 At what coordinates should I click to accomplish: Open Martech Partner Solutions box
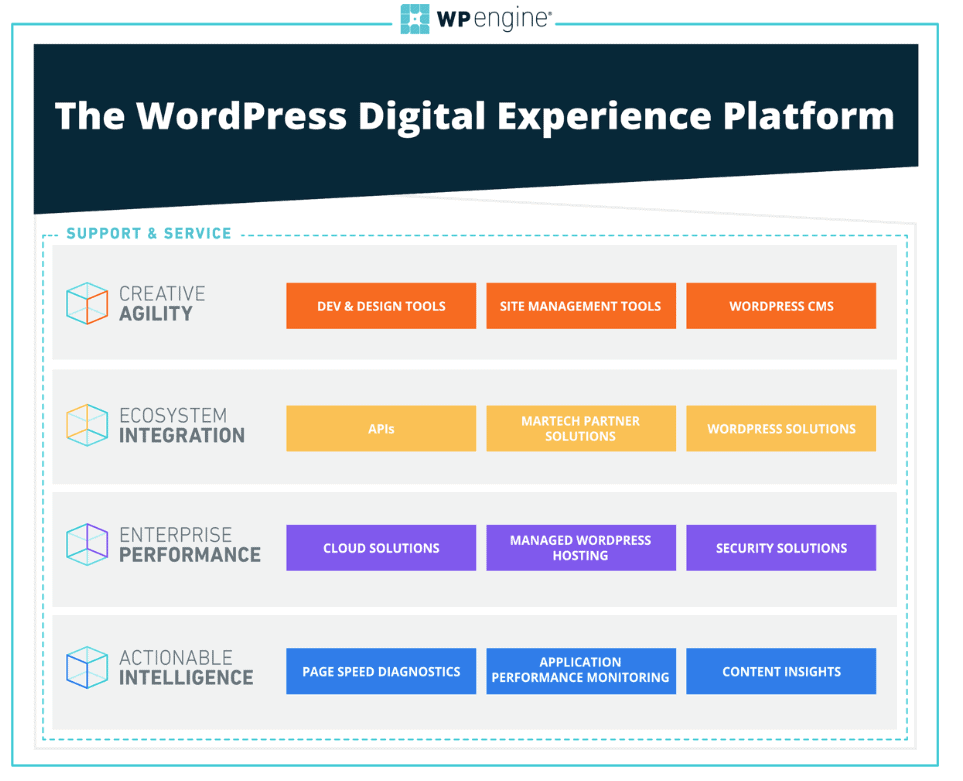[x=581, y=429]
